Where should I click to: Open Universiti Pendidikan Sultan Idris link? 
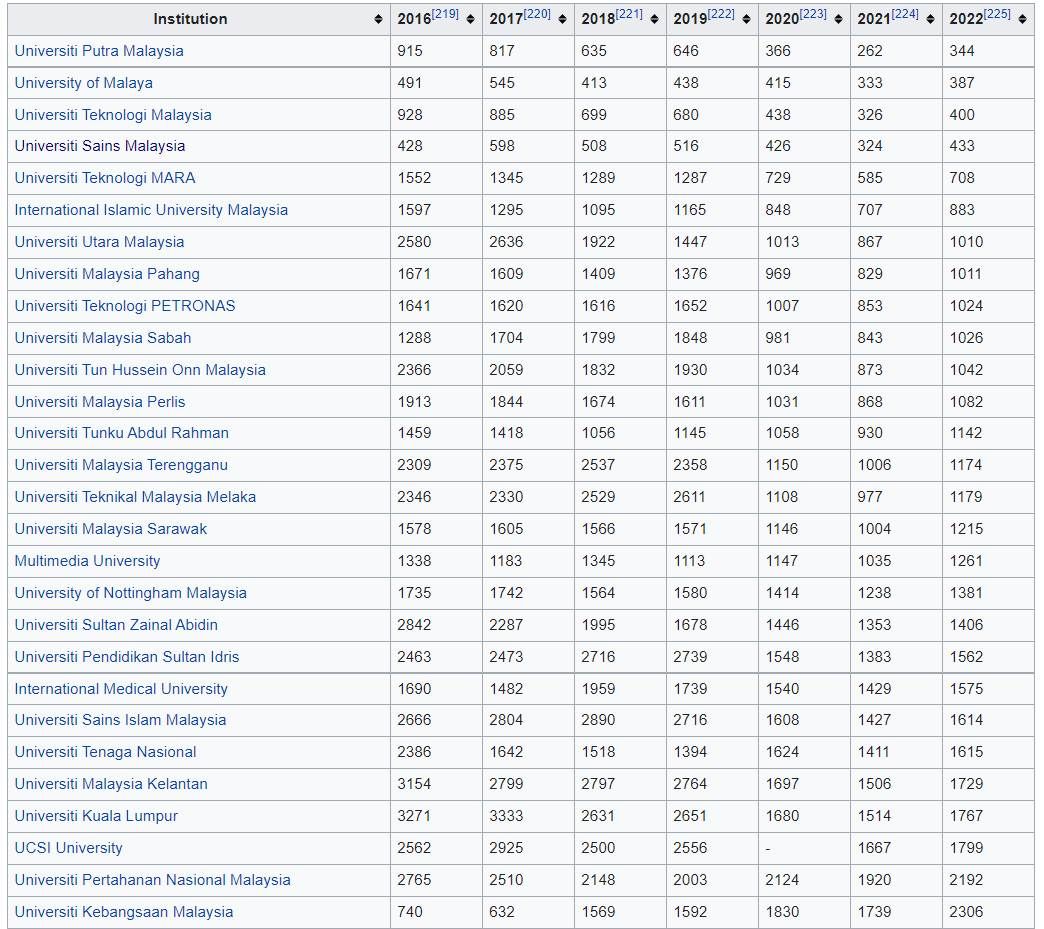pos(127,657)
